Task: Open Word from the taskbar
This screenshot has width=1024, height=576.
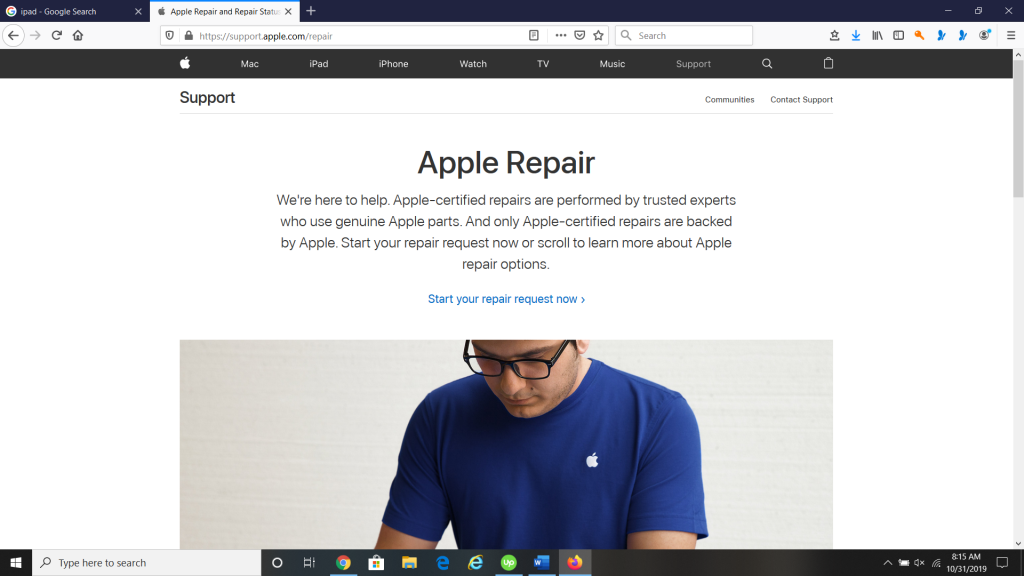Action: [541, 562]
